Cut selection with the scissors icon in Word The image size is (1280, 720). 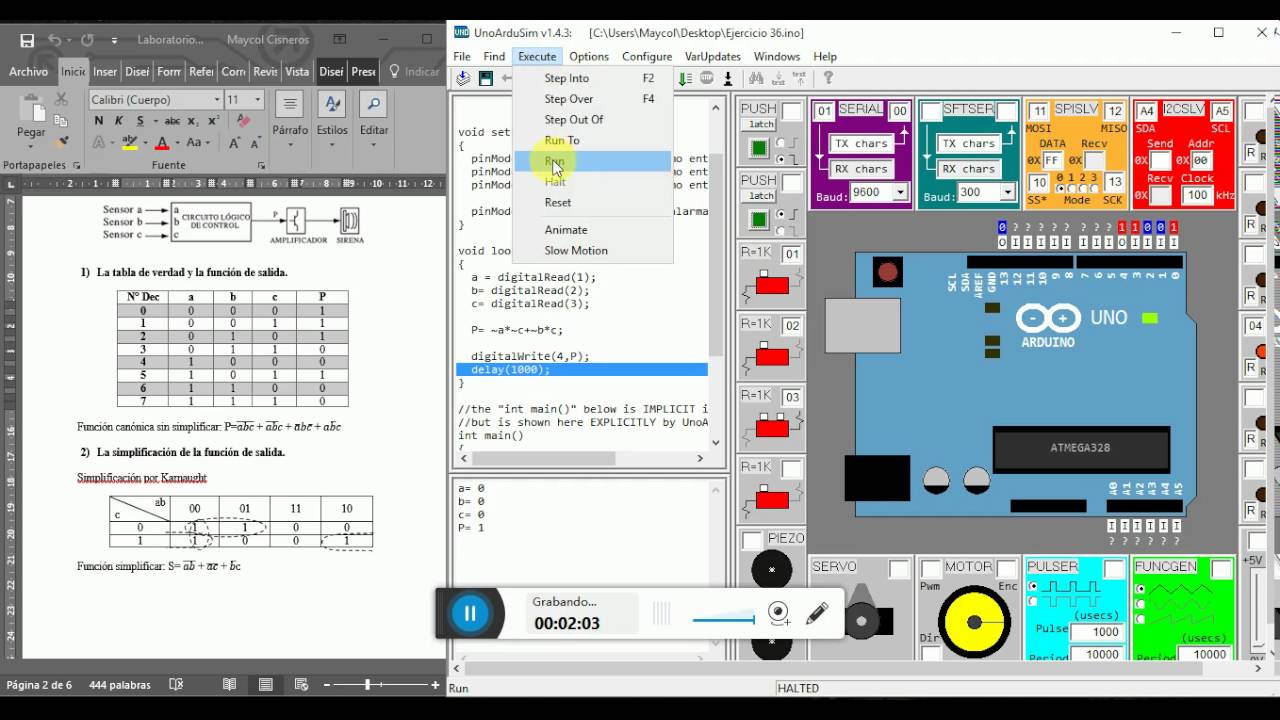tap(61, 100)
